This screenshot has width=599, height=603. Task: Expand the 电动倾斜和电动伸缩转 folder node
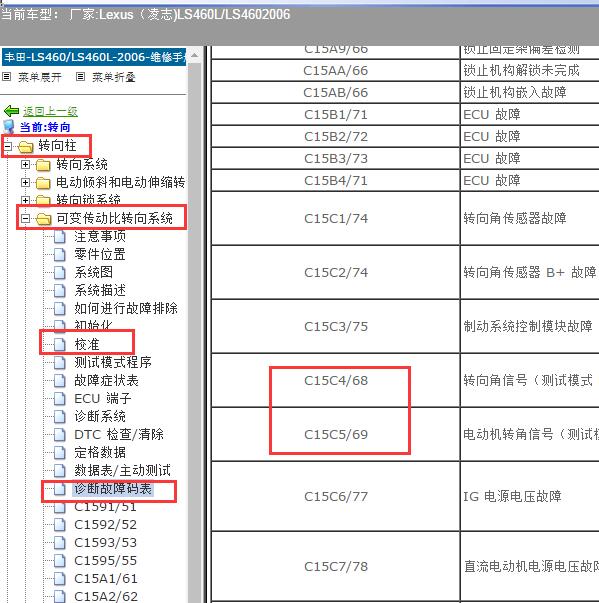coord(25,182)
